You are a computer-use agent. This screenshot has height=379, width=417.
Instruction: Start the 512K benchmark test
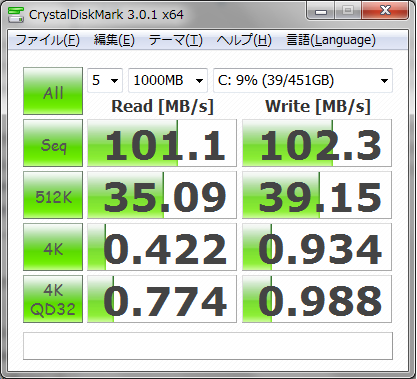pyautogui.click(x=53, y=195)
